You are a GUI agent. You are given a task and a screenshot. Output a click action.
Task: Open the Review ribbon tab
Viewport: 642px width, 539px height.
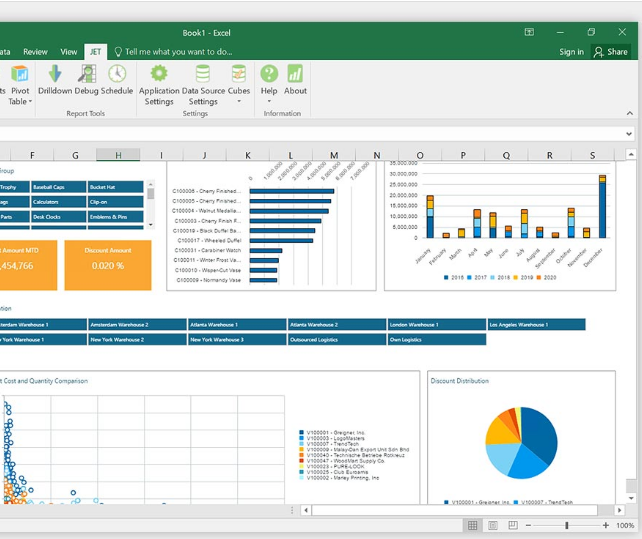coord(35,52)
